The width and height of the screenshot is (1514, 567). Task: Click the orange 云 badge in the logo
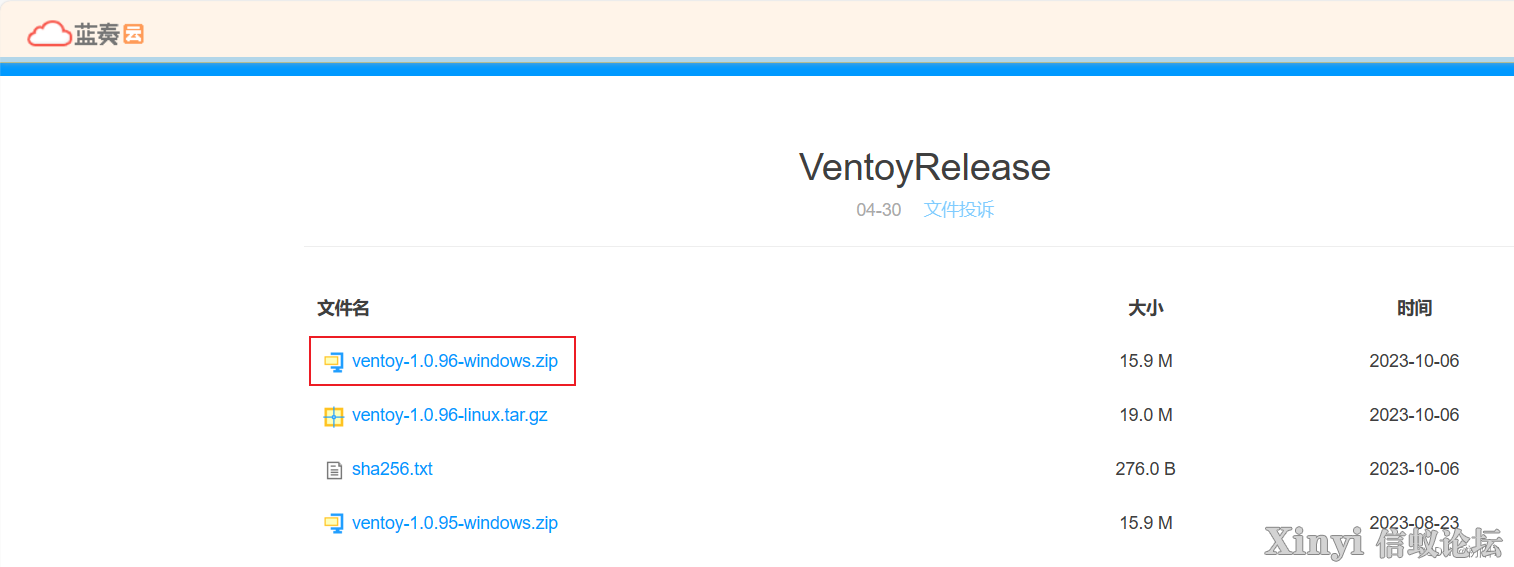(x=134, y=35)
